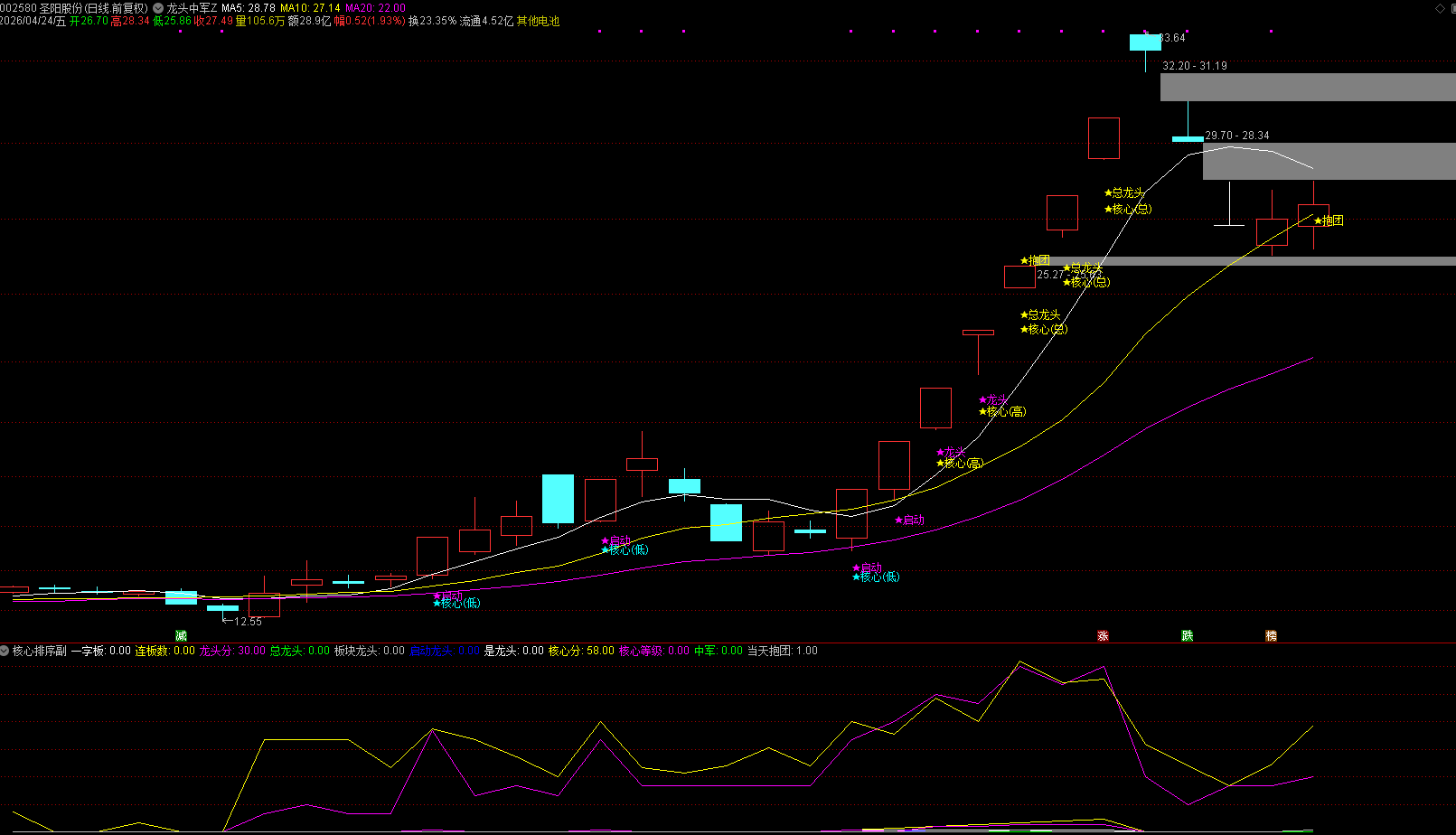
Task: Click the red 涨 marker below the chart
Action: (1103, 636)
